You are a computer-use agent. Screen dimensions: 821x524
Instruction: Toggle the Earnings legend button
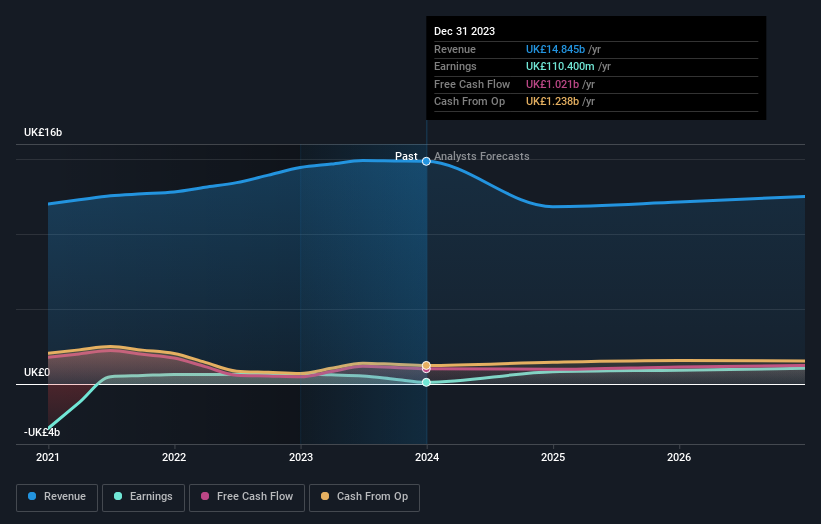click(143, 497)
